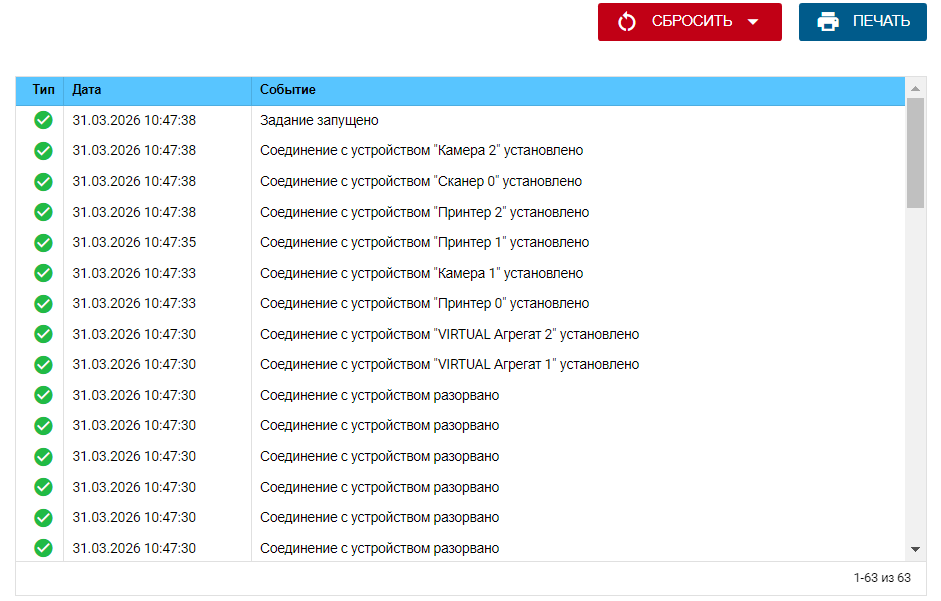This screenshot has height=601, width=941.
Task: Click the printer icon on ПЕЧАТЬ button
Action: coord(827,21)
